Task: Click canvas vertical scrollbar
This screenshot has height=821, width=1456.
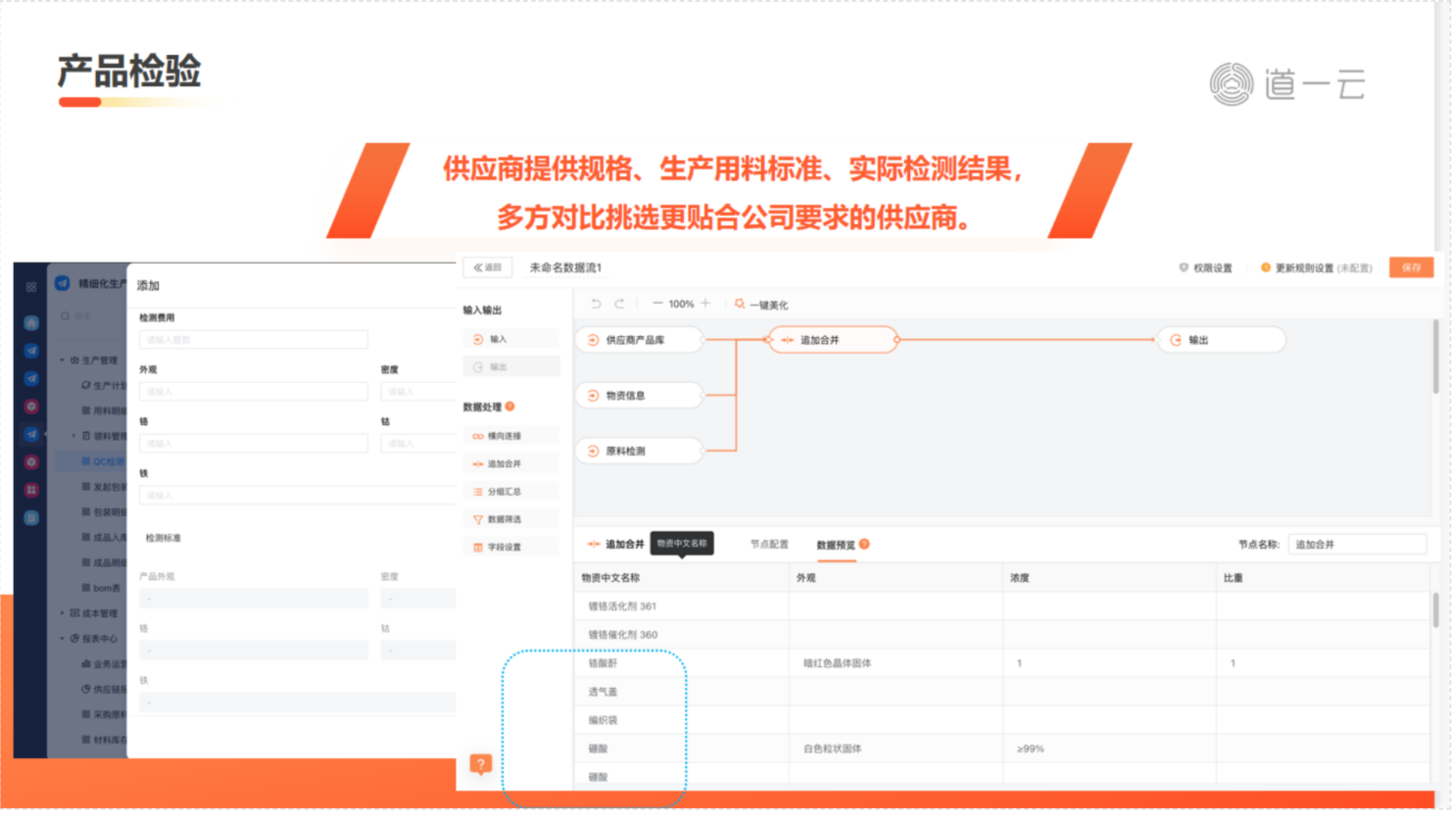Action: point(1435,358)
